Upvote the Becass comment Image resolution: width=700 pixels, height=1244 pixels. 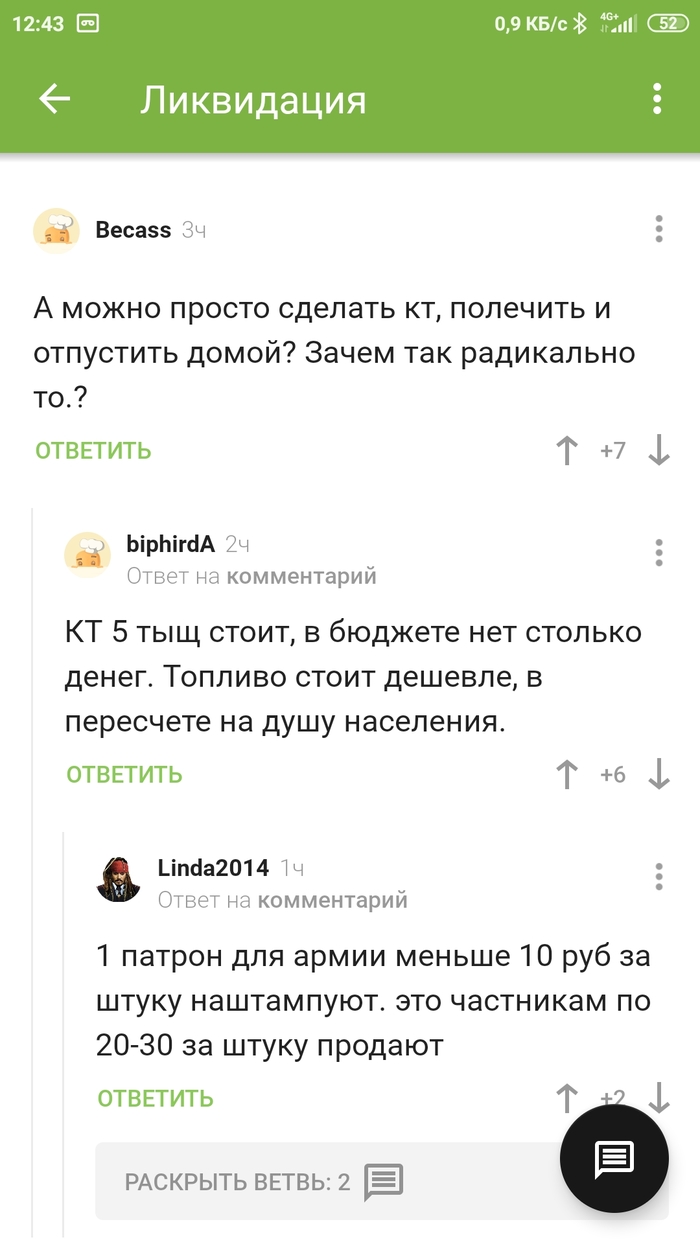click(x=567, y=451)
